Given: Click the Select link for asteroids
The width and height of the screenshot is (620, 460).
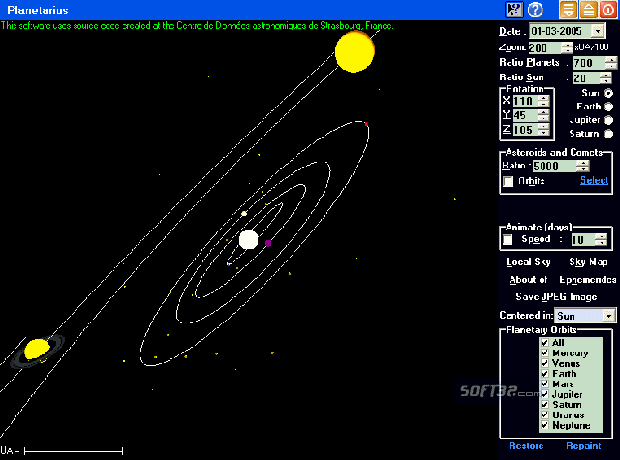Looking at the screenshot, I should point(594,180).
